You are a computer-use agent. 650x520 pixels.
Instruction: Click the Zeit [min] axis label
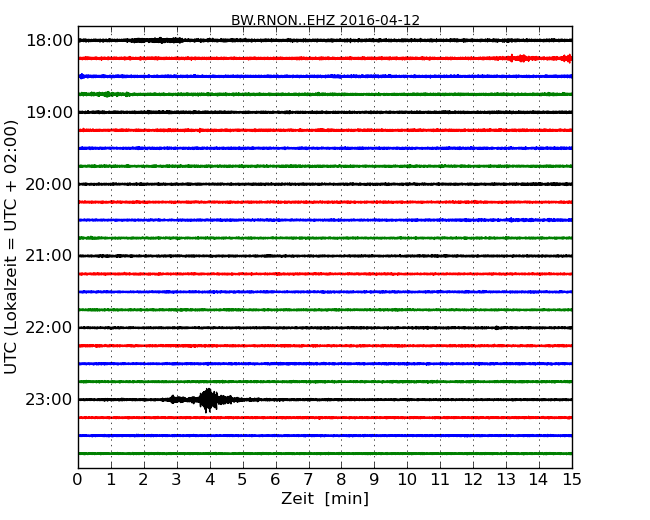click(325, 498)
